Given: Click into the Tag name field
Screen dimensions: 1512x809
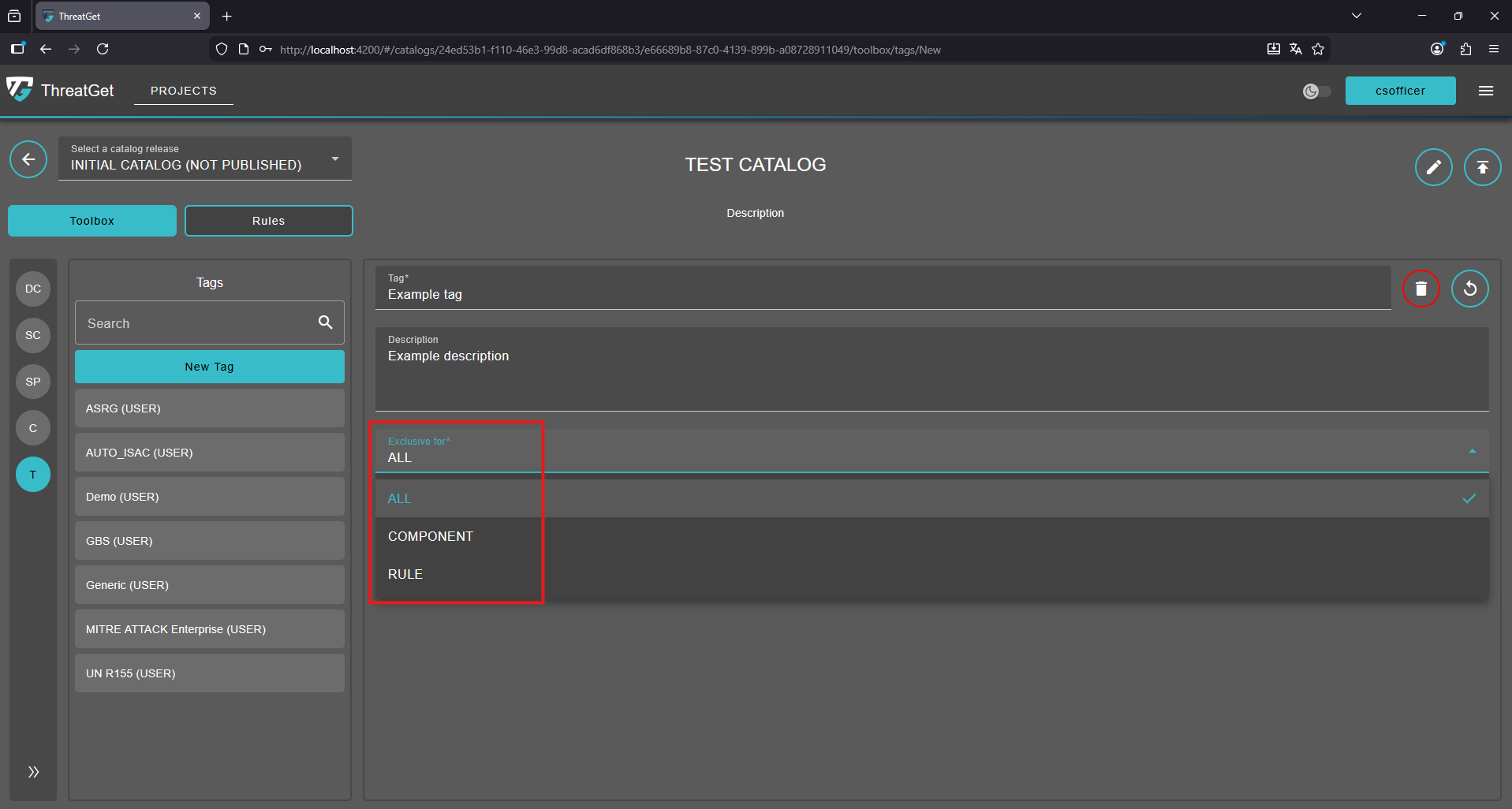Looking at the screenshot, I should [882, 295].
